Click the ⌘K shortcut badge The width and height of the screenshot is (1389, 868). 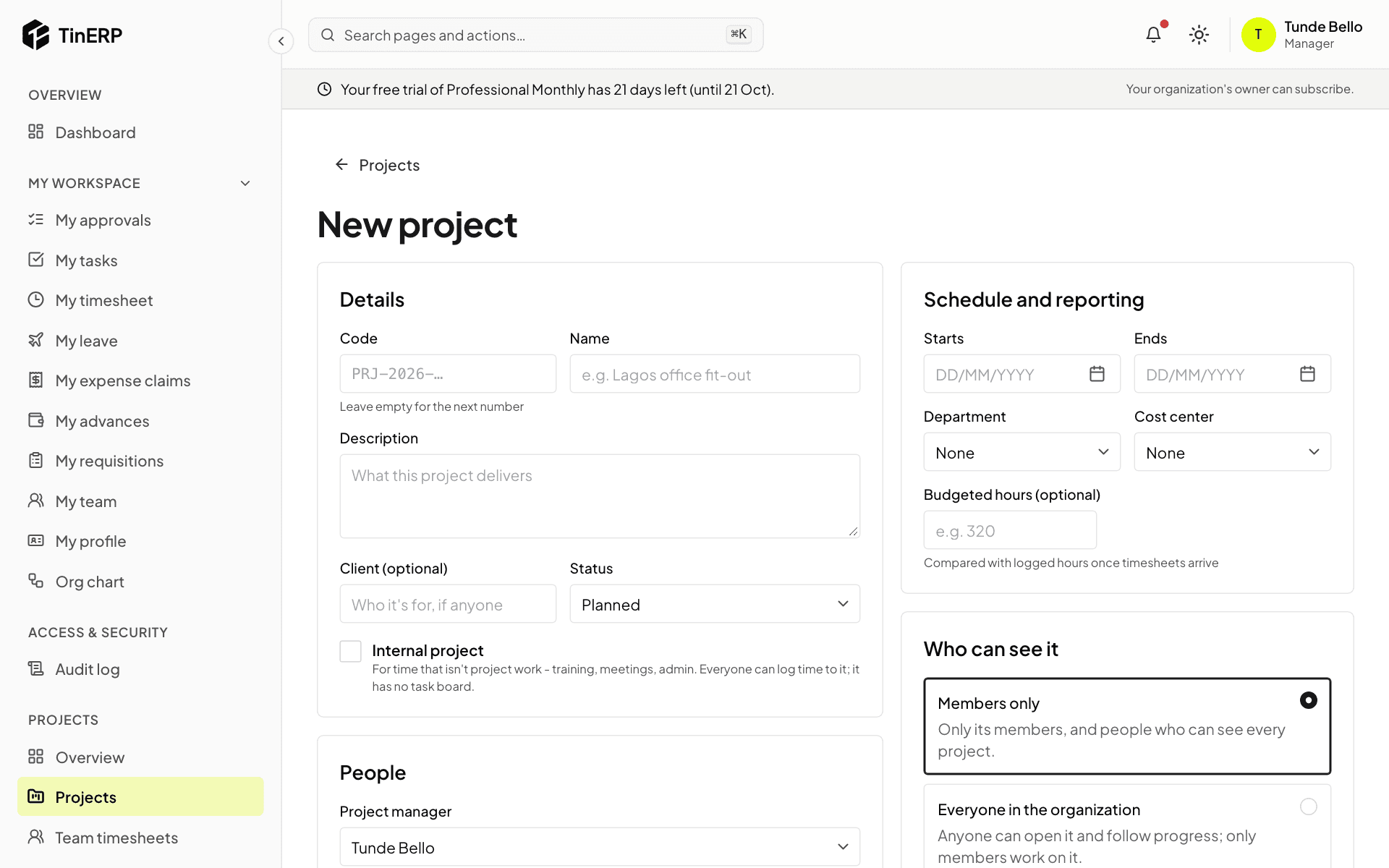tap(739, 34)
